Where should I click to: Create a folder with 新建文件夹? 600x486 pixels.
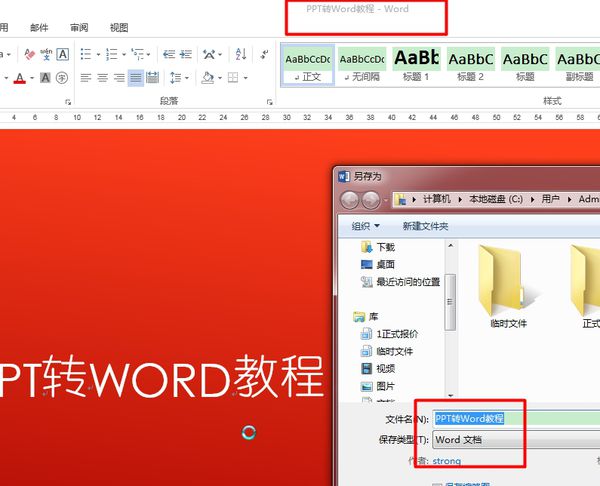coord(425,226)
